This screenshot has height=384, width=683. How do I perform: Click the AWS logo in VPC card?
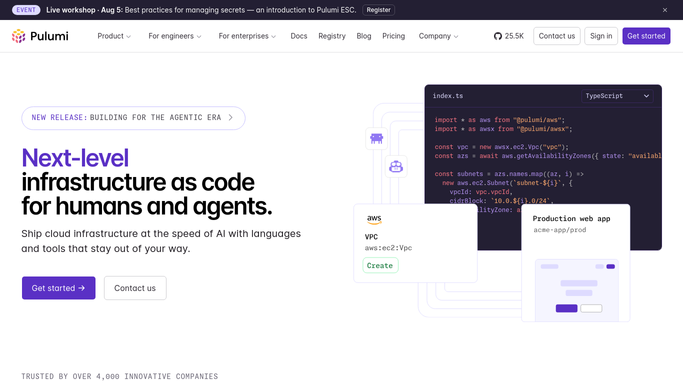coord(374,219)
